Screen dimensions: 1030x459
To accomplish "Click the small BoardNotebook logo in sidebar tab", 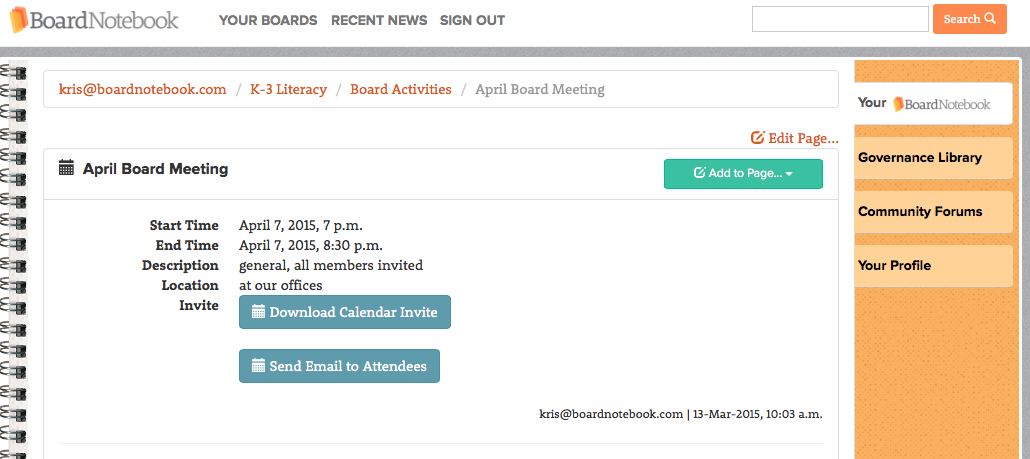I will 941,104.
